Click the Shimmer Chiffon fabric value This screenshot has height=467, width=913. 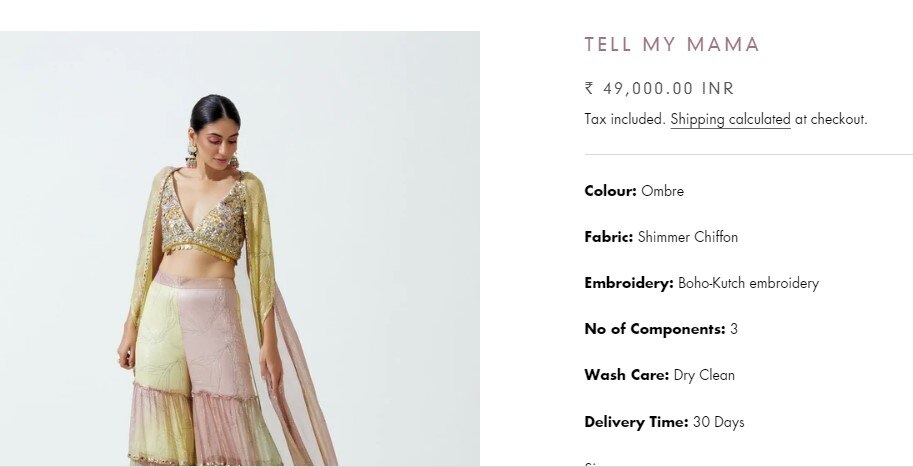pyautogui.click(x=688, y=237)
